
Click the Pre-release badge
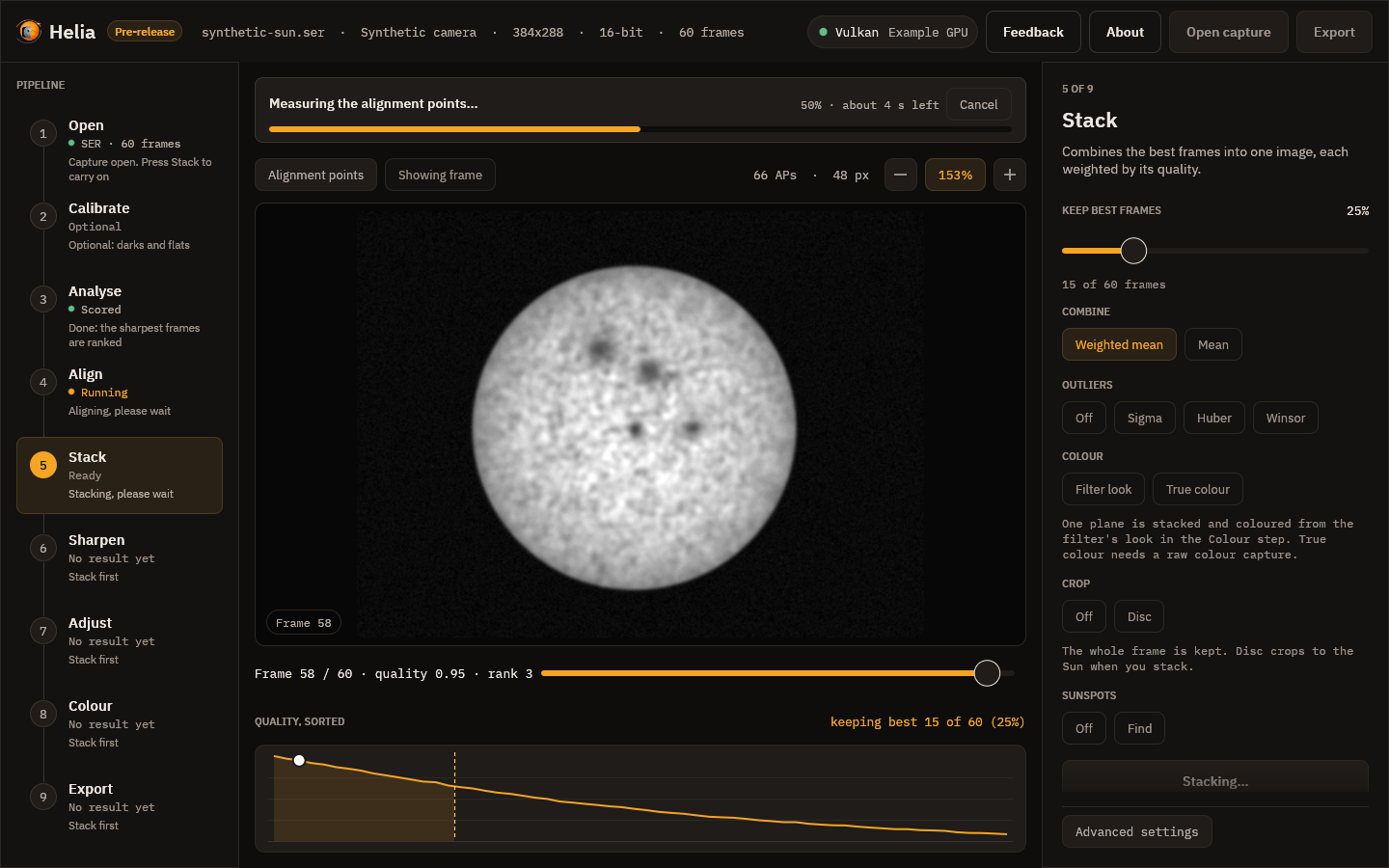145,32
